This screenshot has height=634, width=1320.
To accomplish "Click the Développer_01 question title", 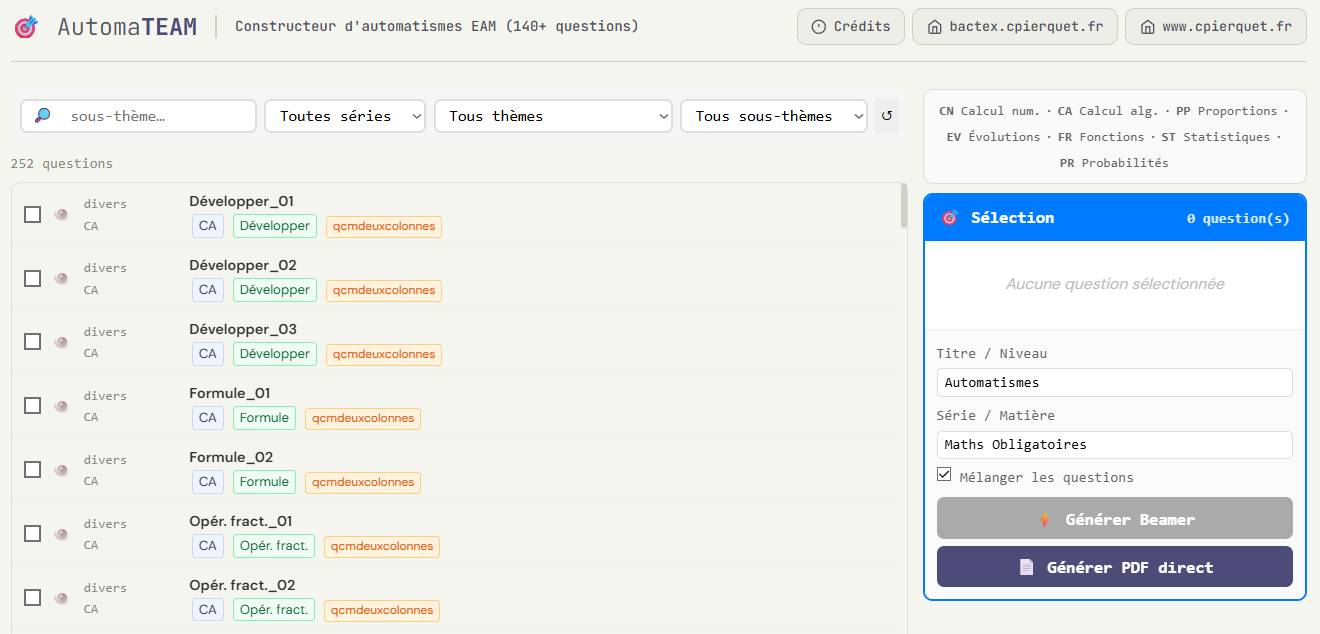I will tap(241, 201).
